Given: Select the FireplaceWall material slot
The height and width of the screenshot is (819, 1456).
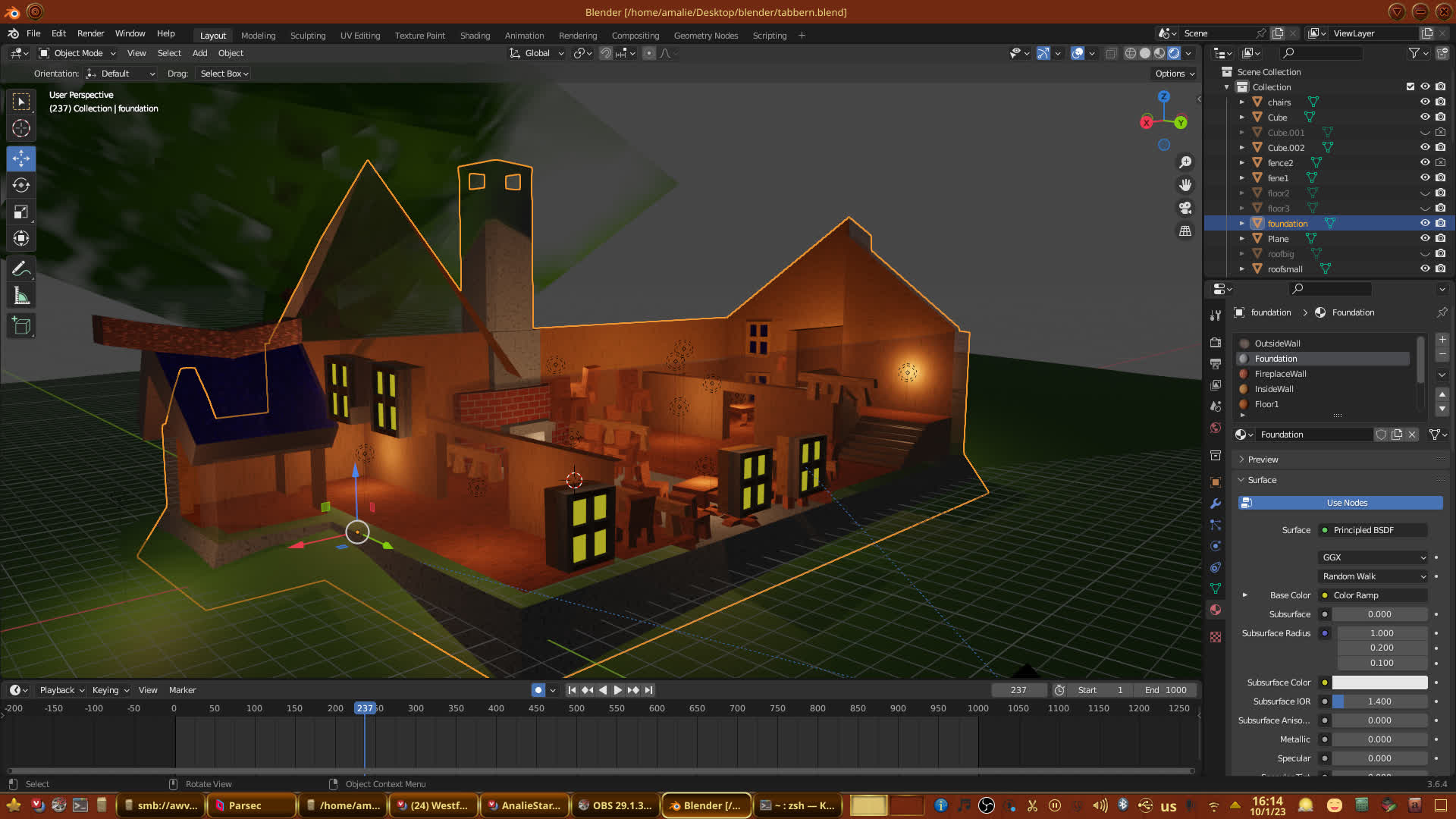Looking at the screenshot, I should (1280, 374).
